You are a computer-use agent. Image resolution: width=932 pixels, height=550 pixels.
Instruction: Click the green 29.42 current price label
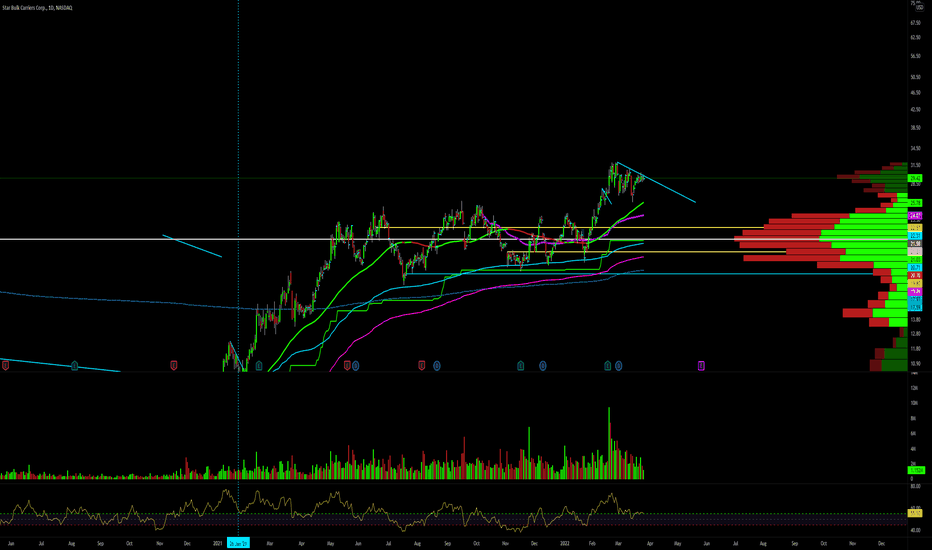coord(915,178)
